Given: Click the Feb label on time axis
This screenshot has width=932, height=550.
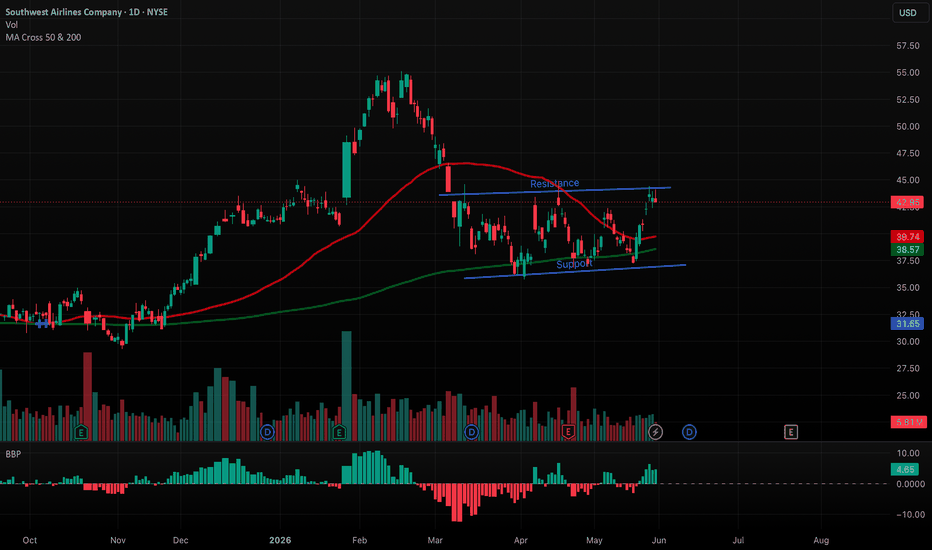Looking at the screenshot, I should click(x=360, y=540).
